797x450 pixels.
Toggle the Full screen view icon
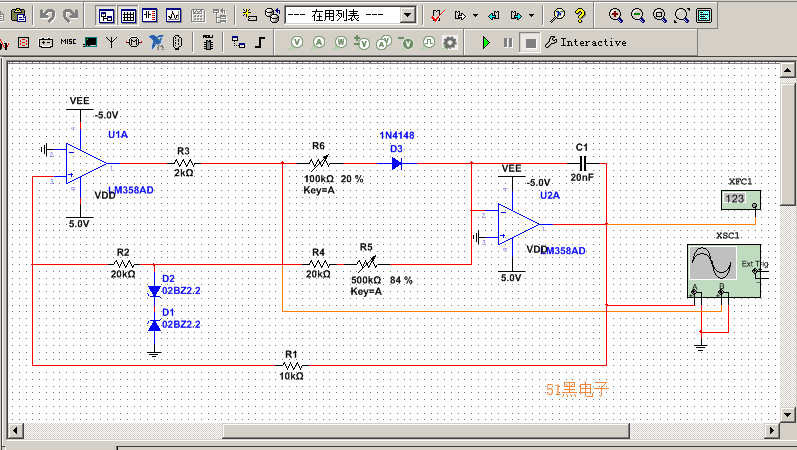(x=704, y=15)
